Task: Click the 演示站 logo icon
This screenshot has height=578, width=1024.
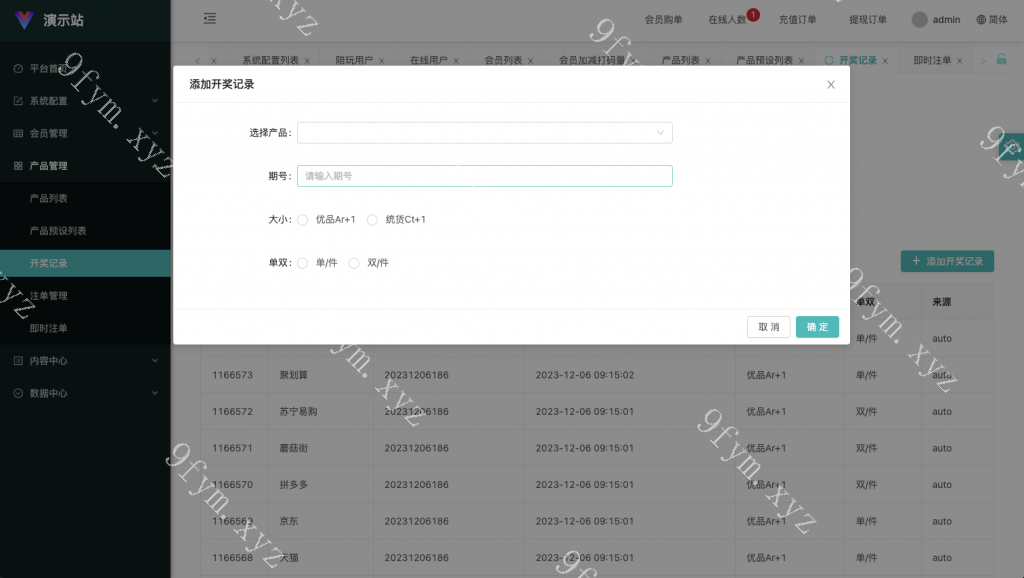Action: point(24,20)
